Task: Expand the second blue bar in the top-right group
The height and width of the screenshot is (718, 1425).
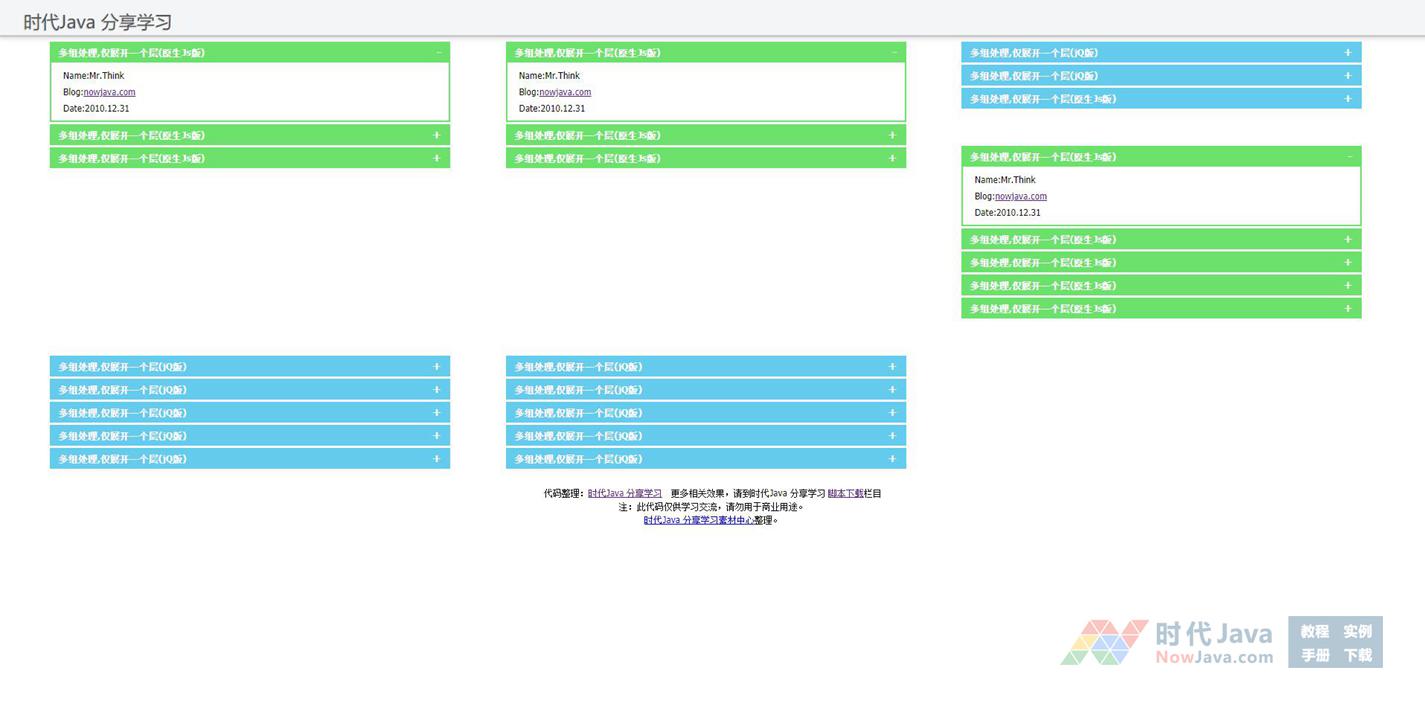Action: [1160, 76]
